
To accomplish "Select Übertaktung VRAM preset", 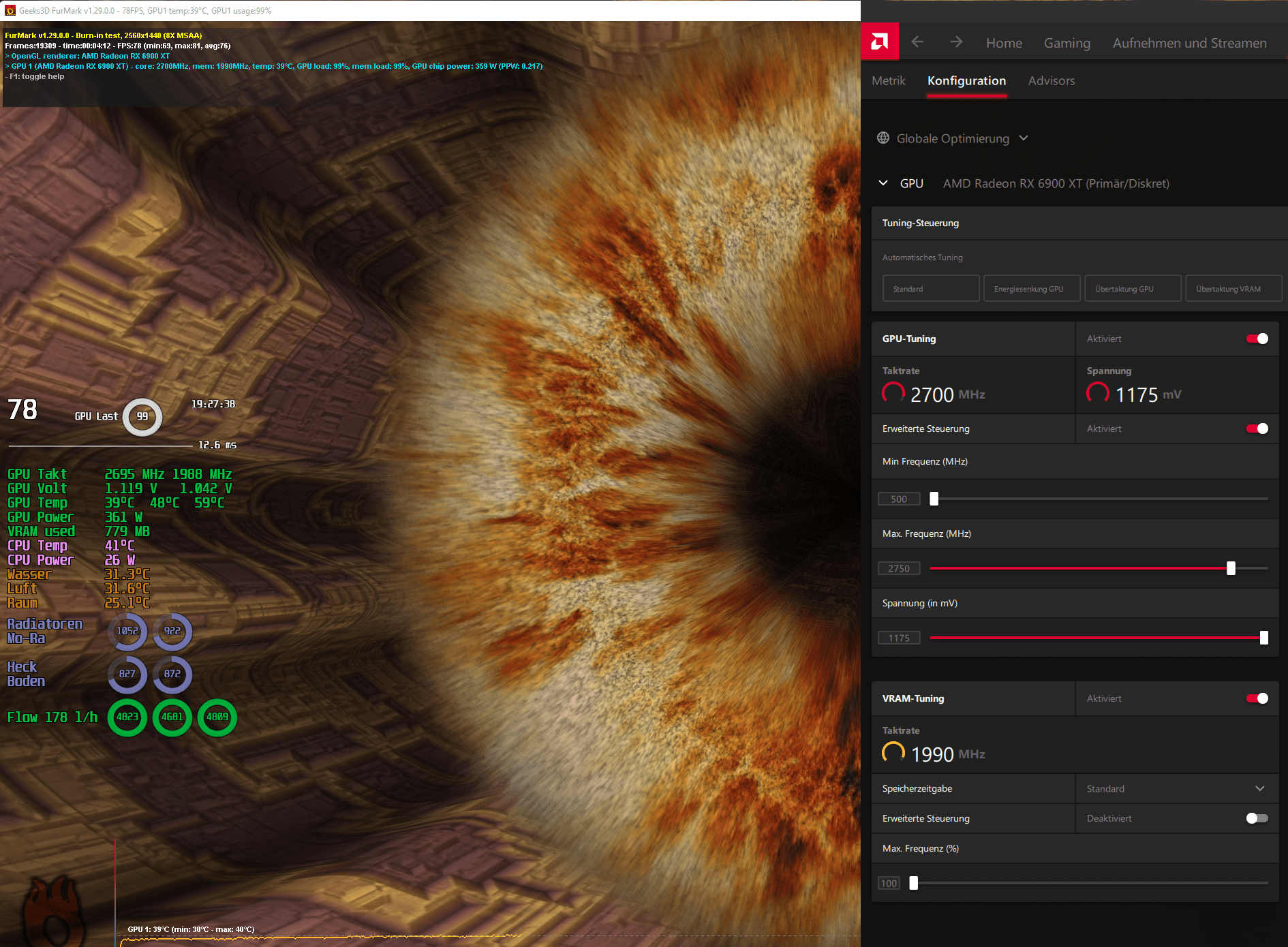I will point(1233,288).
